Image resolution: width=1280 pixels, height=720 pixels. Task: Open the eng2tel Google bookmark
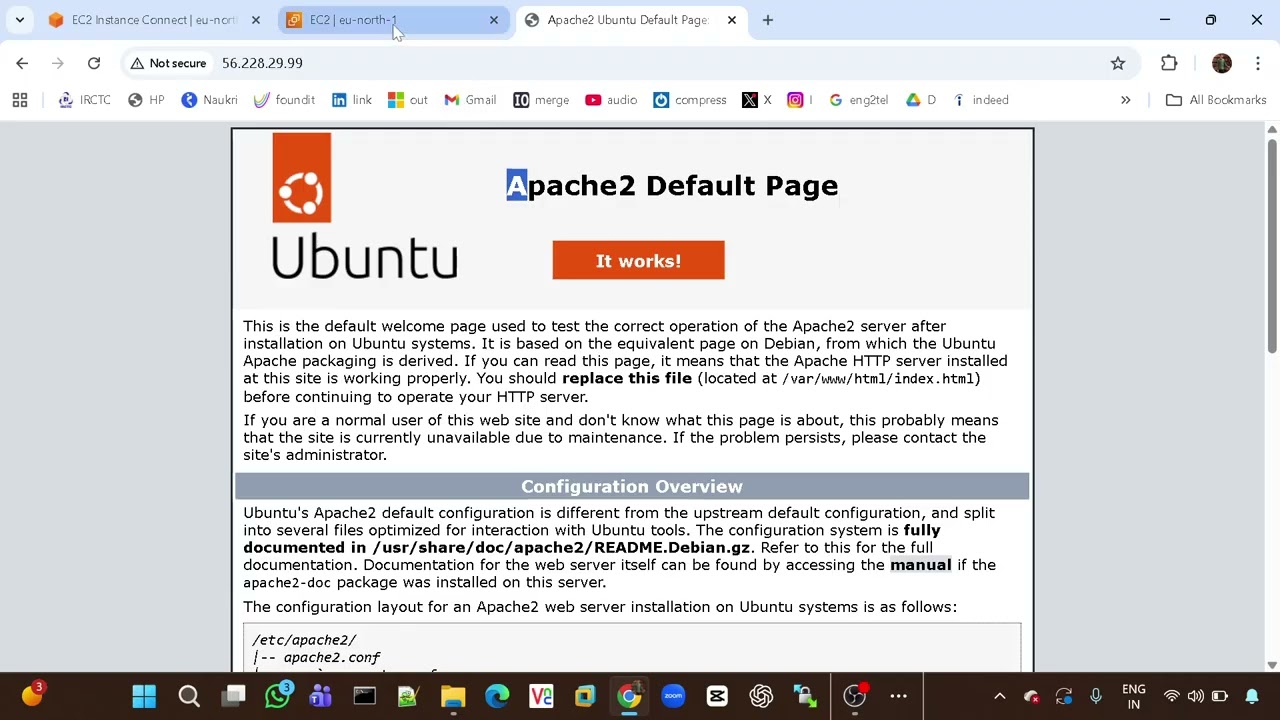pyautogui.click(x=859, y=100)
